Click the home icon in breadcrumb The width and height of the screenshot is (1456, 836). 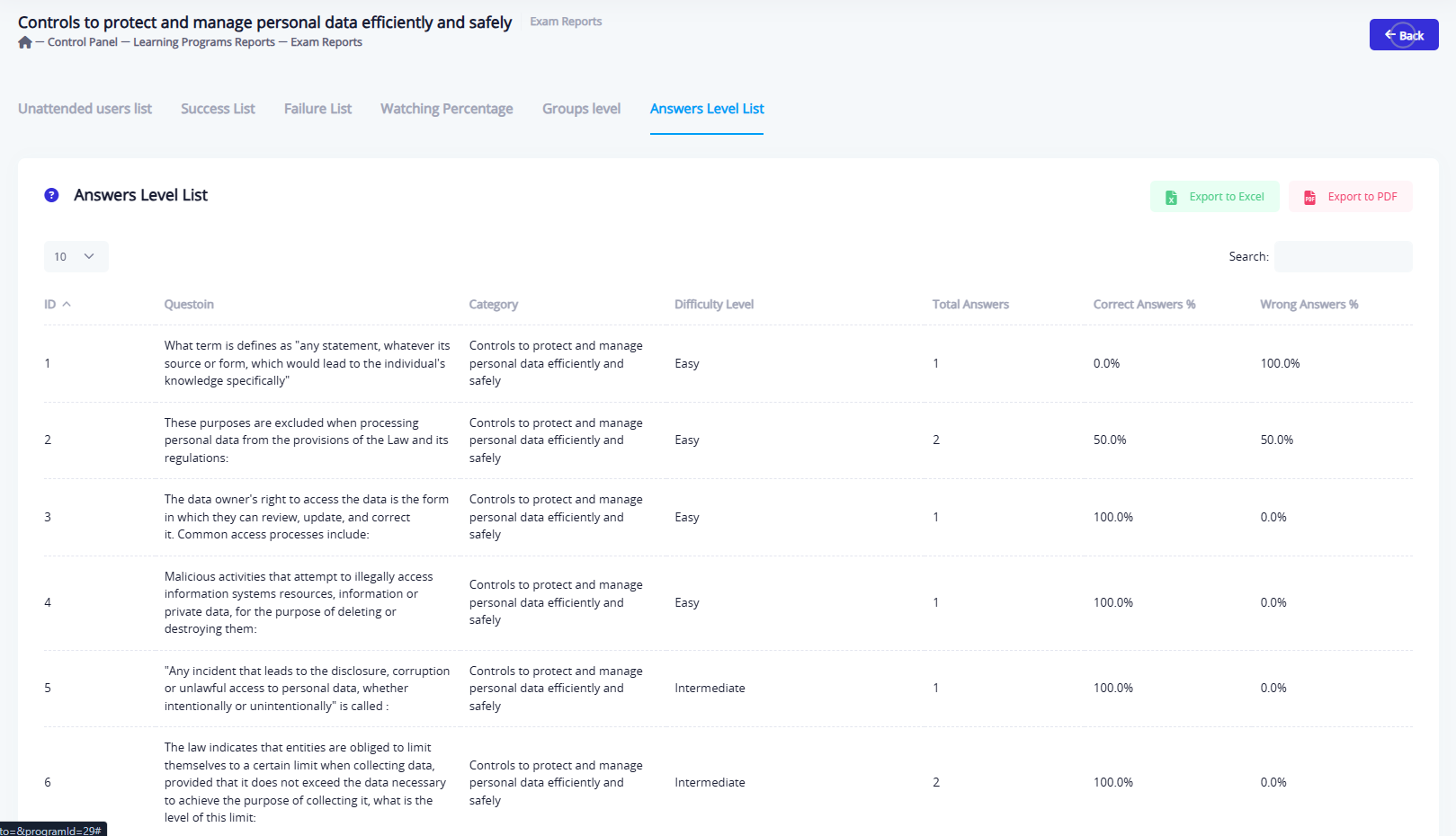tap(25, 42)
